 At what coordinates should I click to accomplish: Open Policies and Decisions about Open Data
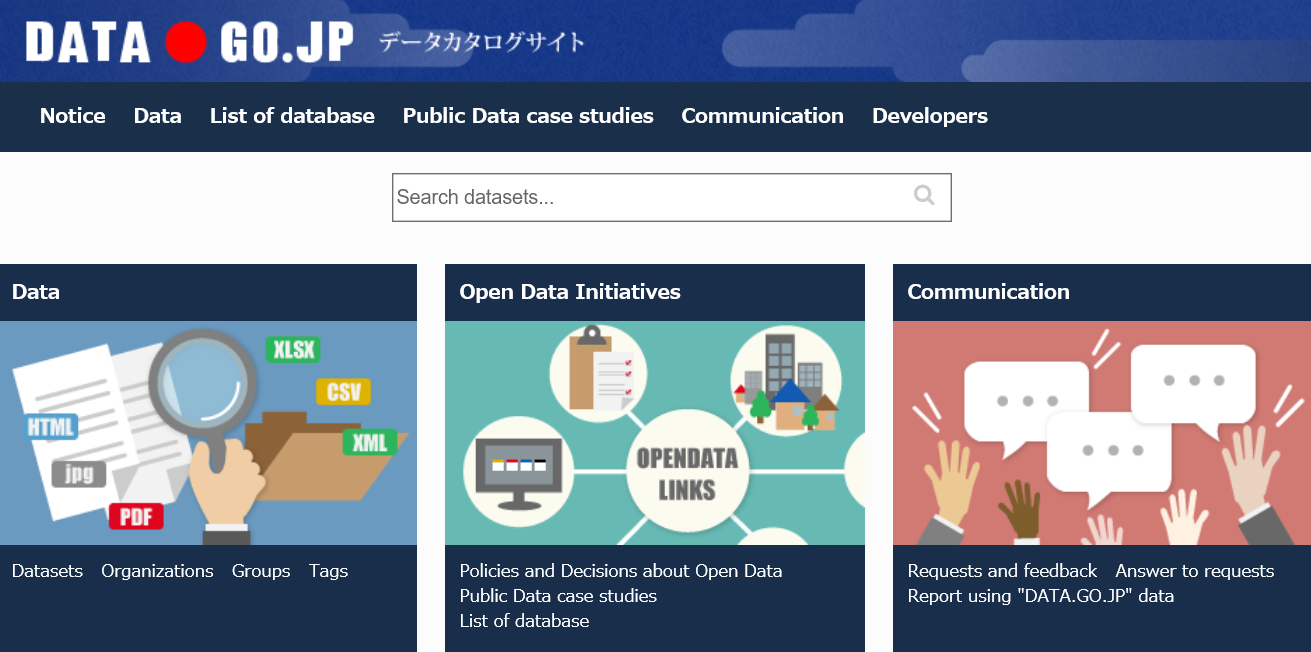pos(621,571)
